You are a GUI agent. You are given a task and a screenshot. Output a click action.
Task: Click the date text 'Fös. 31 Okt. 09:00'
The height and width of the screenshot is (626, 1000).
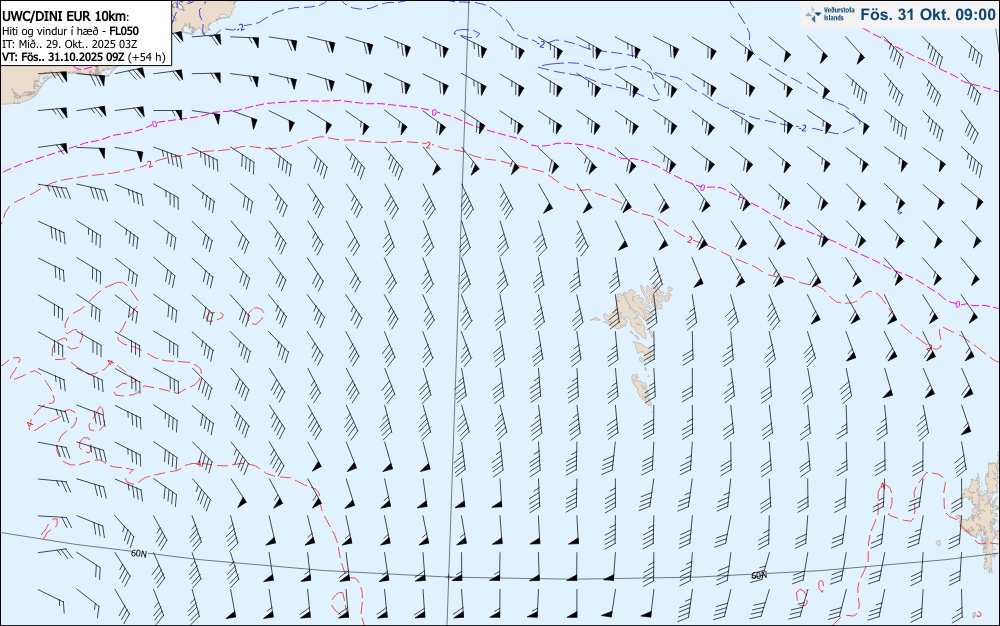point(927,15)
